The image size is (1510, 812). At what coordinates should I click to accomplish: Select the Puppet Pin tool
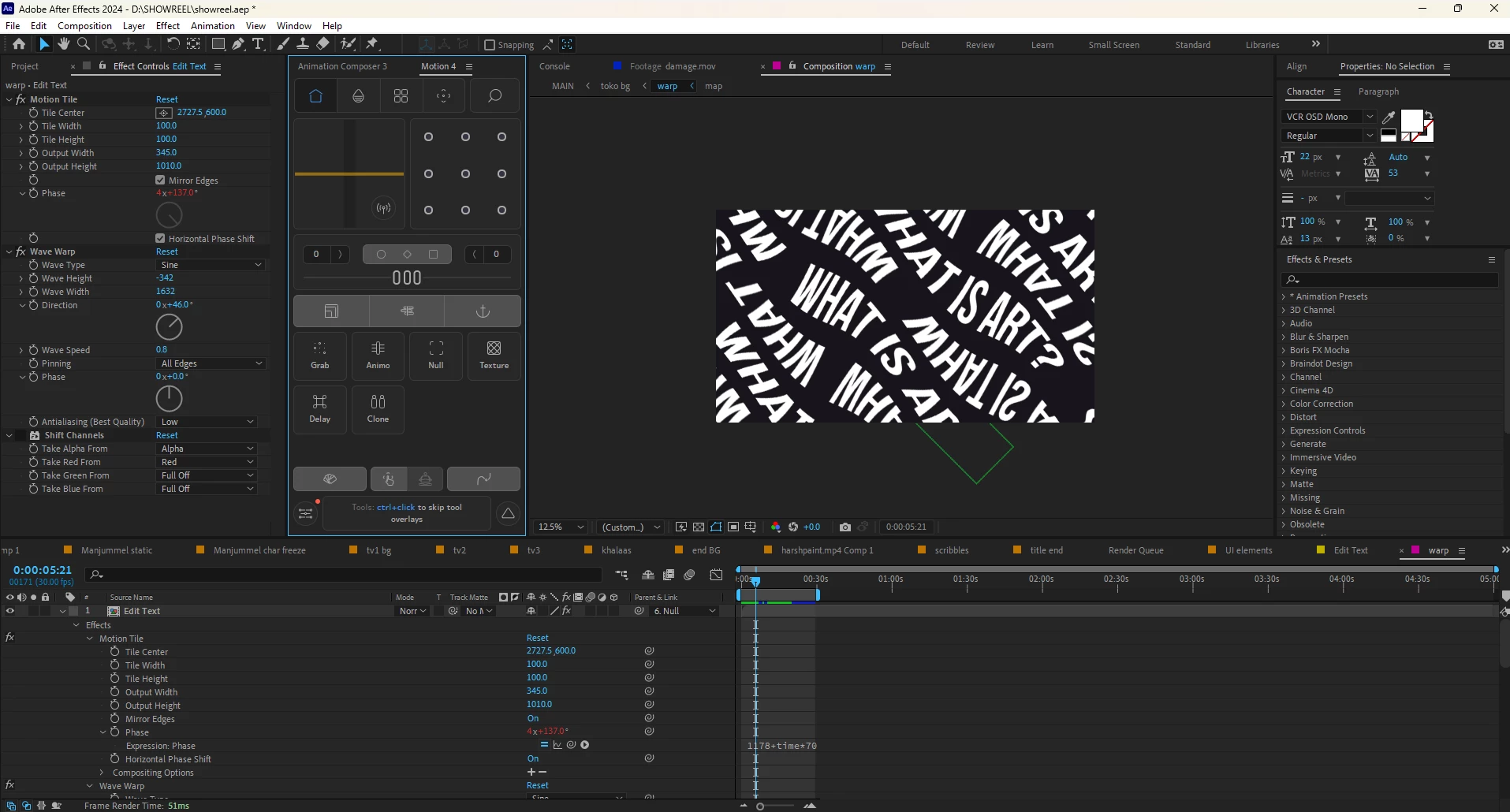(372, 44)
